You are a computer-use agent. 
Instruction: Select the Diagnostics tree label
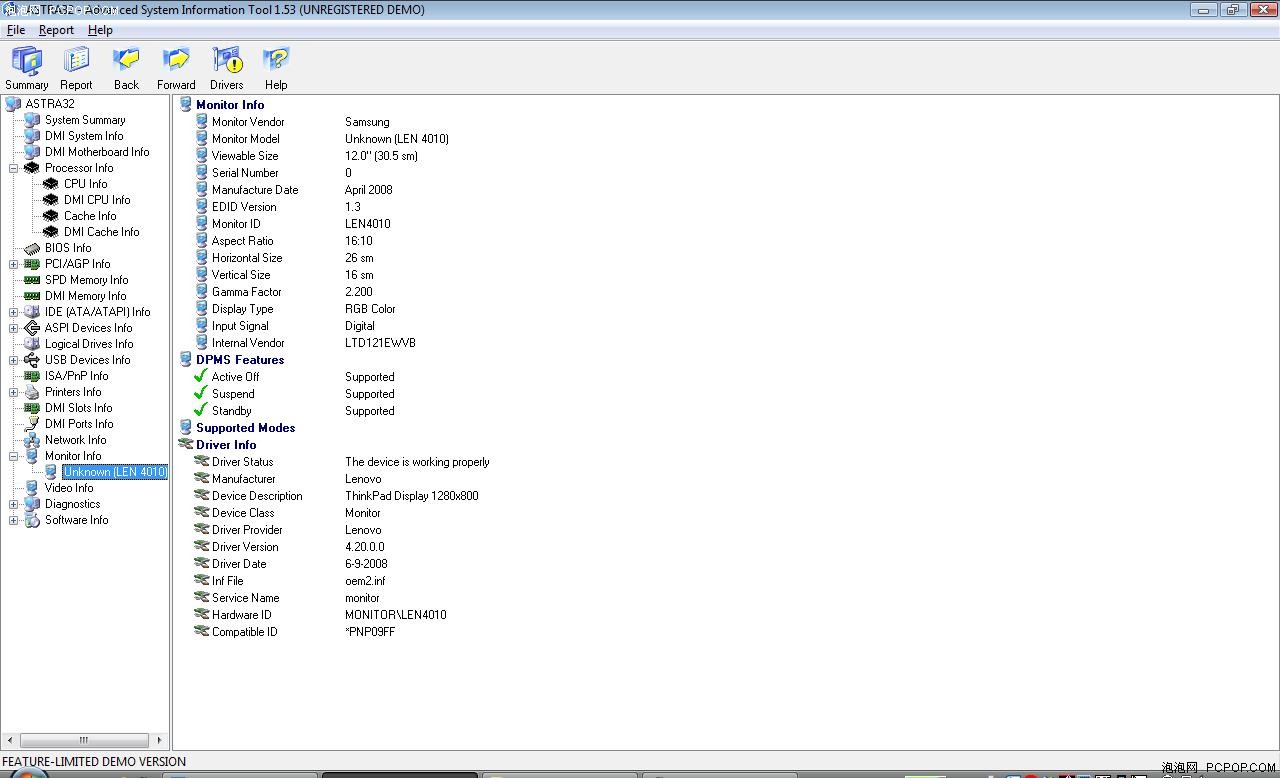tap(72, 504)
